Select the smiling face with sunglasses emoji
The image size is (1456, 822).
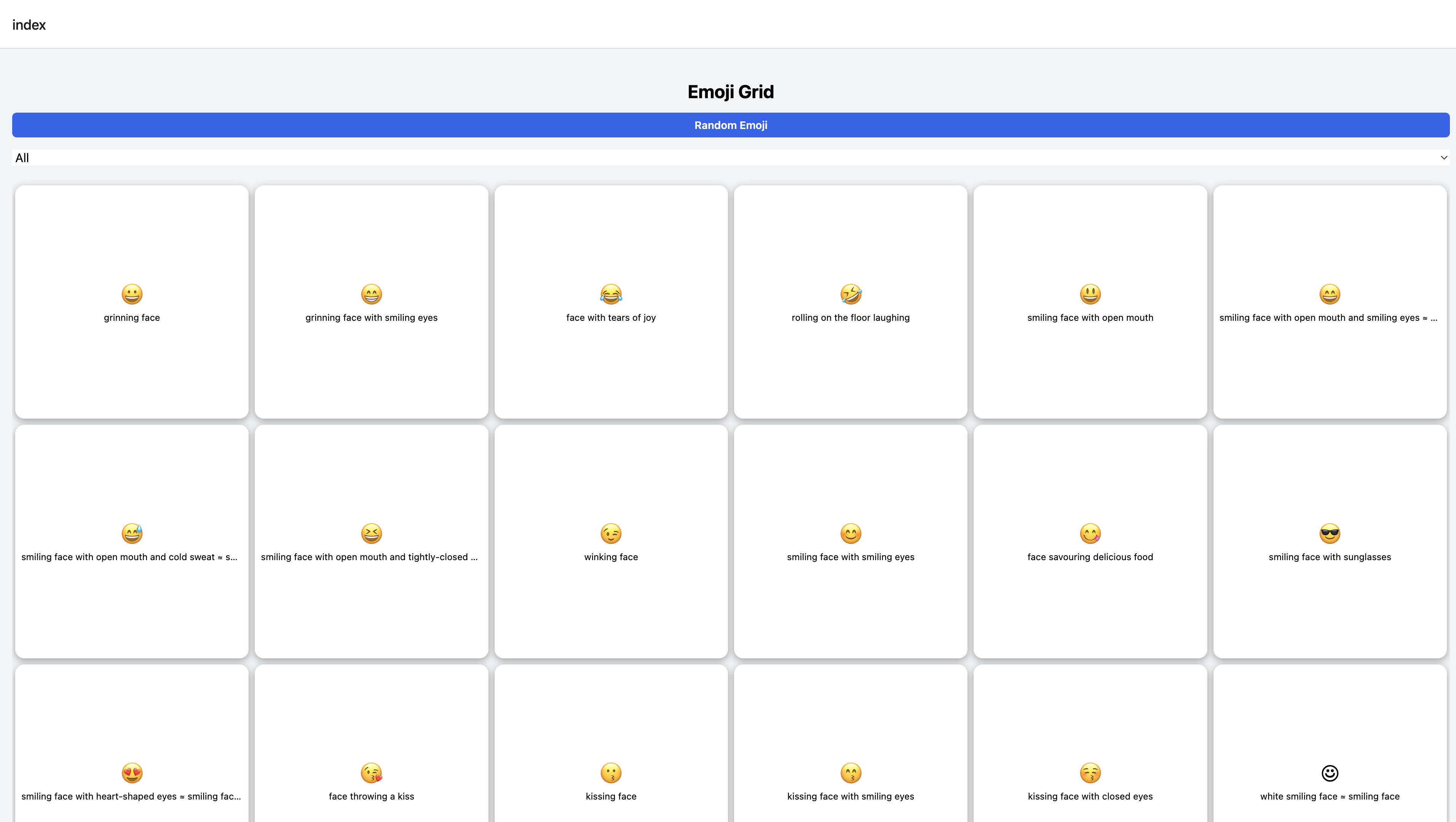point(1330,533)
